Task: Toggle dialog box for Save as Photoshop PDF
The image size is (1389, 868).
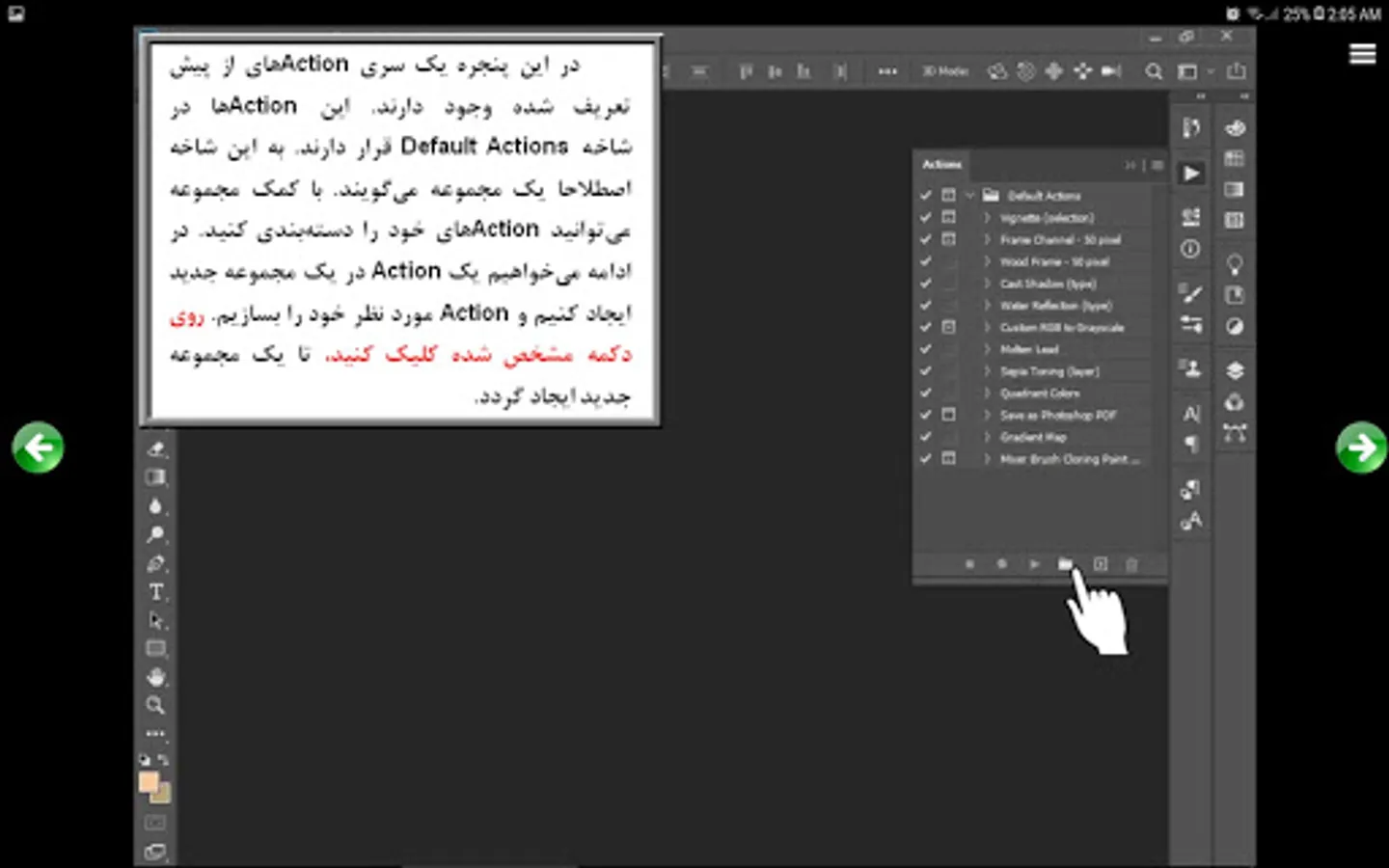Action: point(949,415)
